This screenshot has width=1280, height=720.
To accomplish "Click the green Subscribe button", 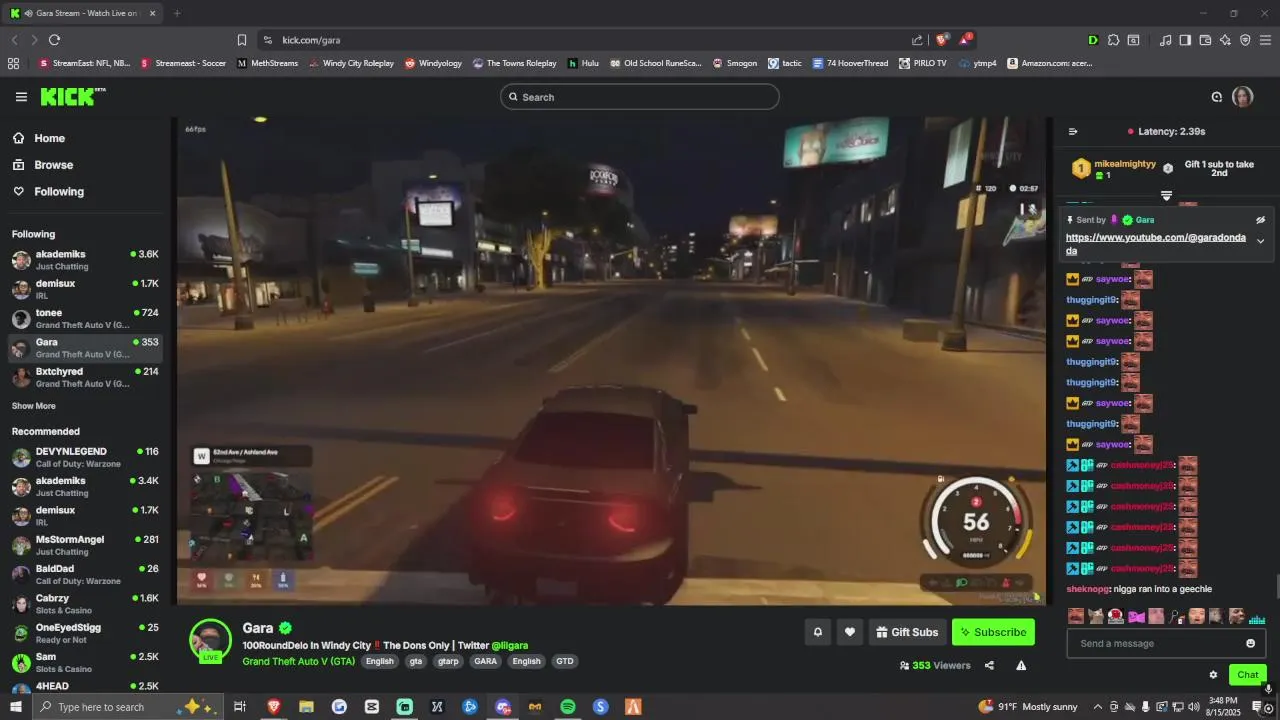I will 993,632.
